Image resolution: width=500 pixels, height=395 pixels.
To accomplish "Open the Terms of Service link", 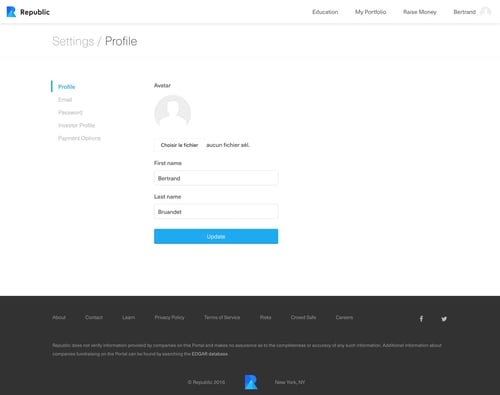I will tap(222, 317).
